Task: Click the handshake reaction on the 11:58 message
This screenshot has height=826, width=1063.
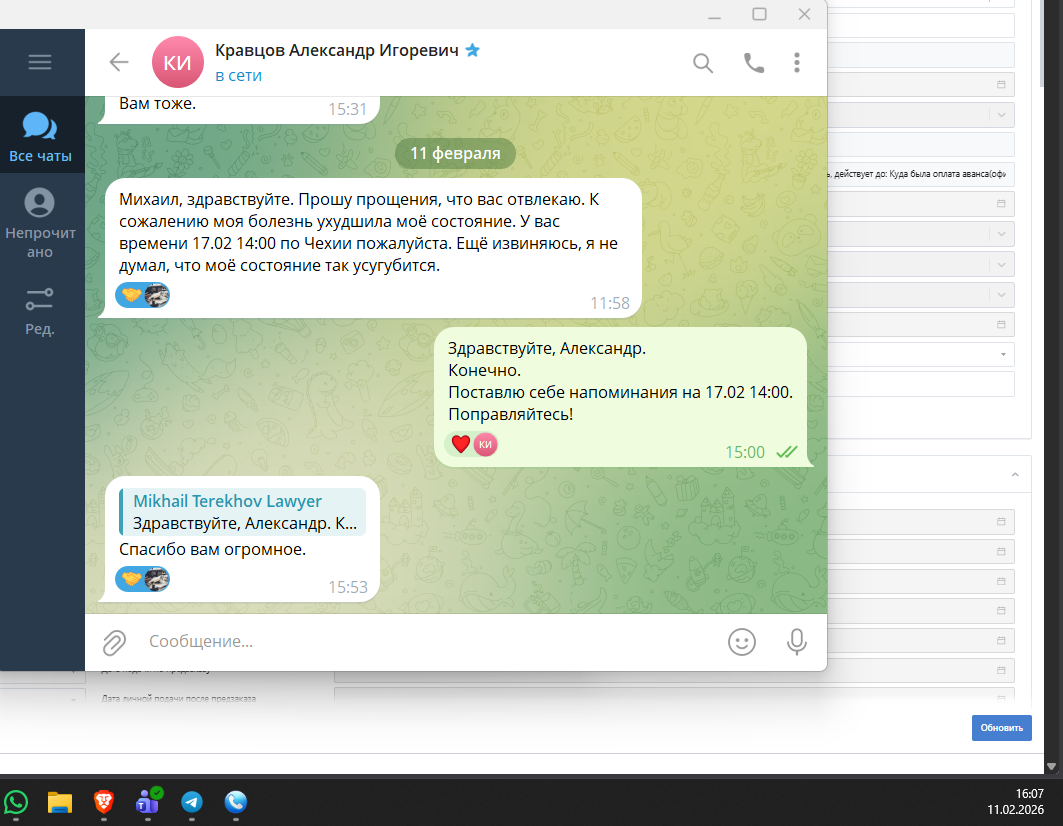Action: tap(142, 295)
